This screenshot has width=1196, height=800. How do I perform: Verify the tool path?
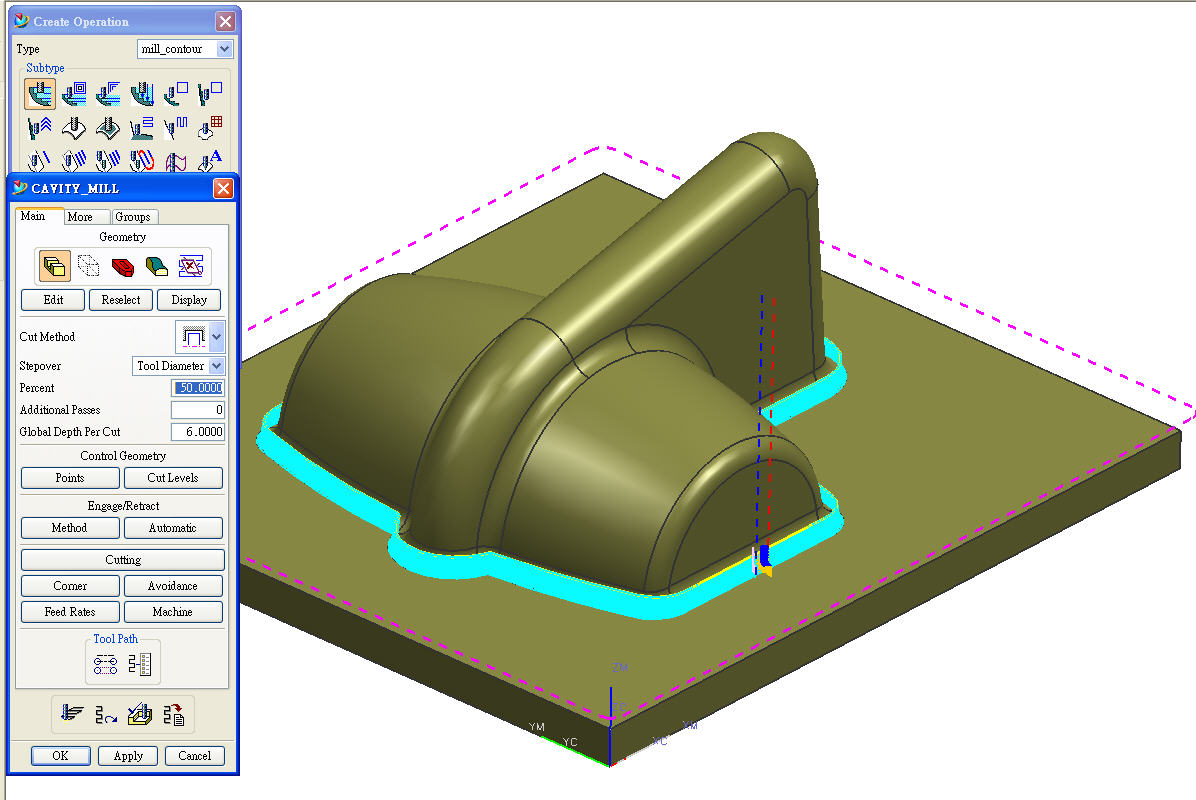coord(140,714)
